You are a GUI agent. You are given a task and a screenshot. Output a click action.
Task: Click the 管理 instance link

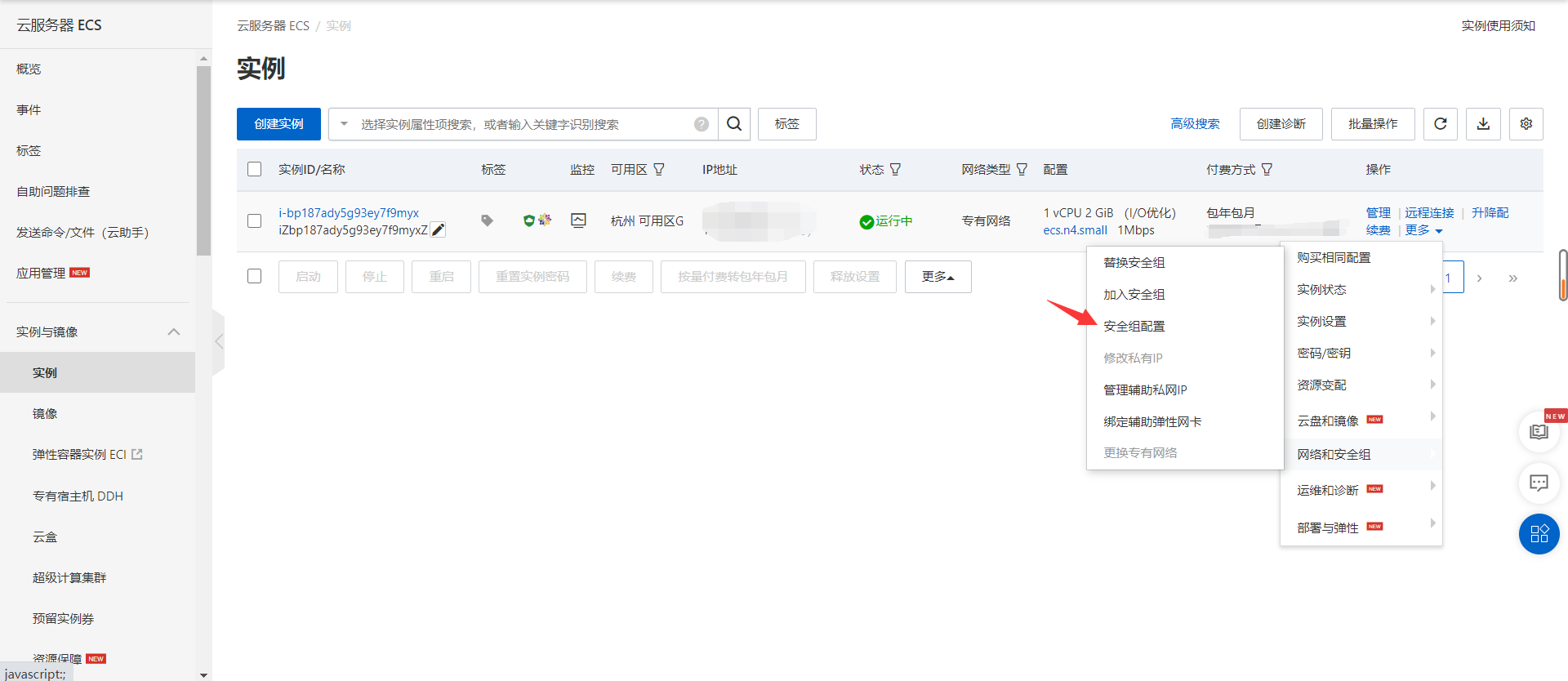point(1379,212)
